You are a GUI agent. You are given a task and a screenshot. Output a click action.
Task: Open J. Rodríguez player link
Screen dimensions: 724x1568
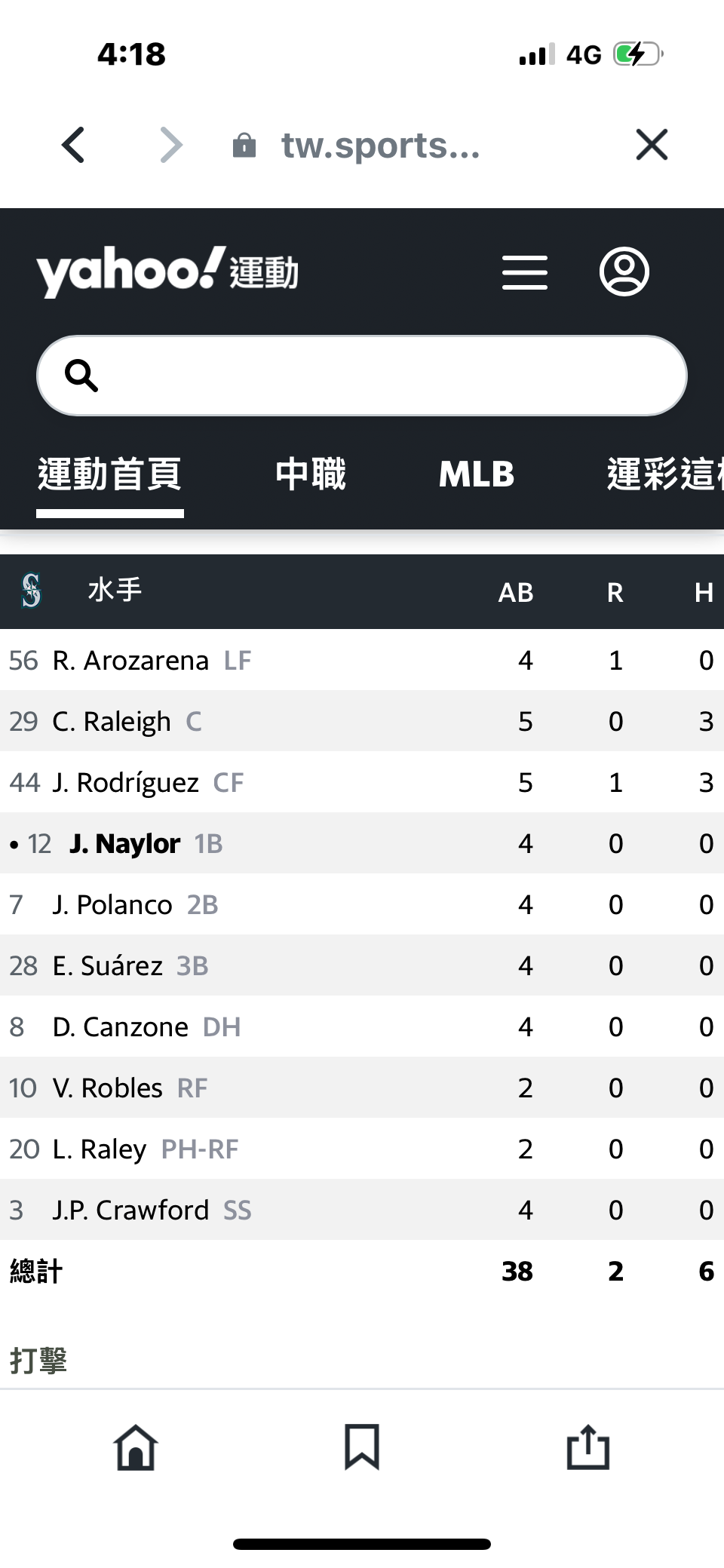click(x=126, y=783)
